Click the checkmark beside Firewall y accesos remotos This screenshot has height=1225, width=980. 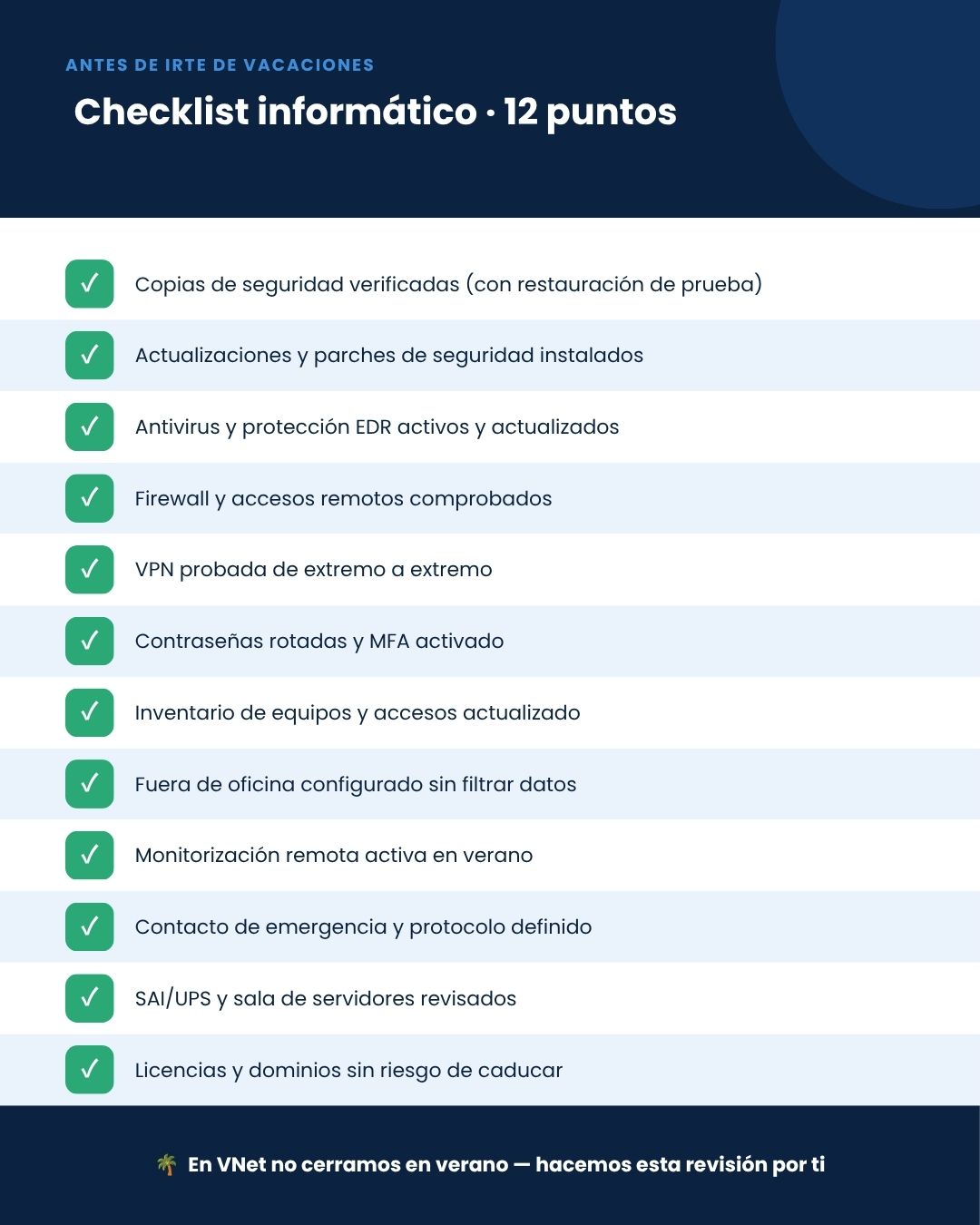pyautogui.click(x=89, y=498)
